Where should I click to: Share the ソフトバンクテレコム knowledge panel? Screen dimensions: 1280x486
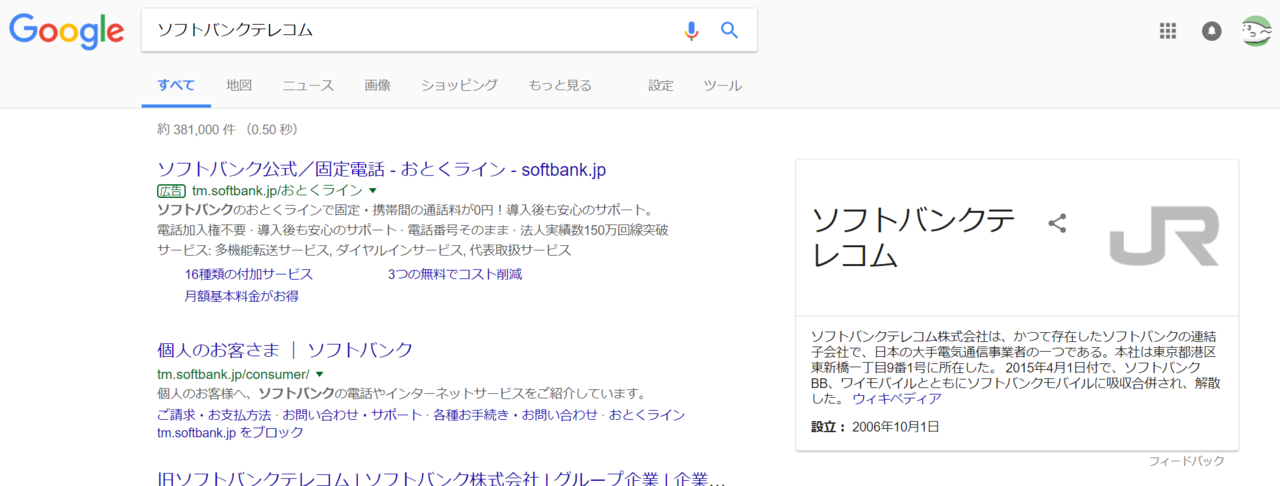[1057, 223]
